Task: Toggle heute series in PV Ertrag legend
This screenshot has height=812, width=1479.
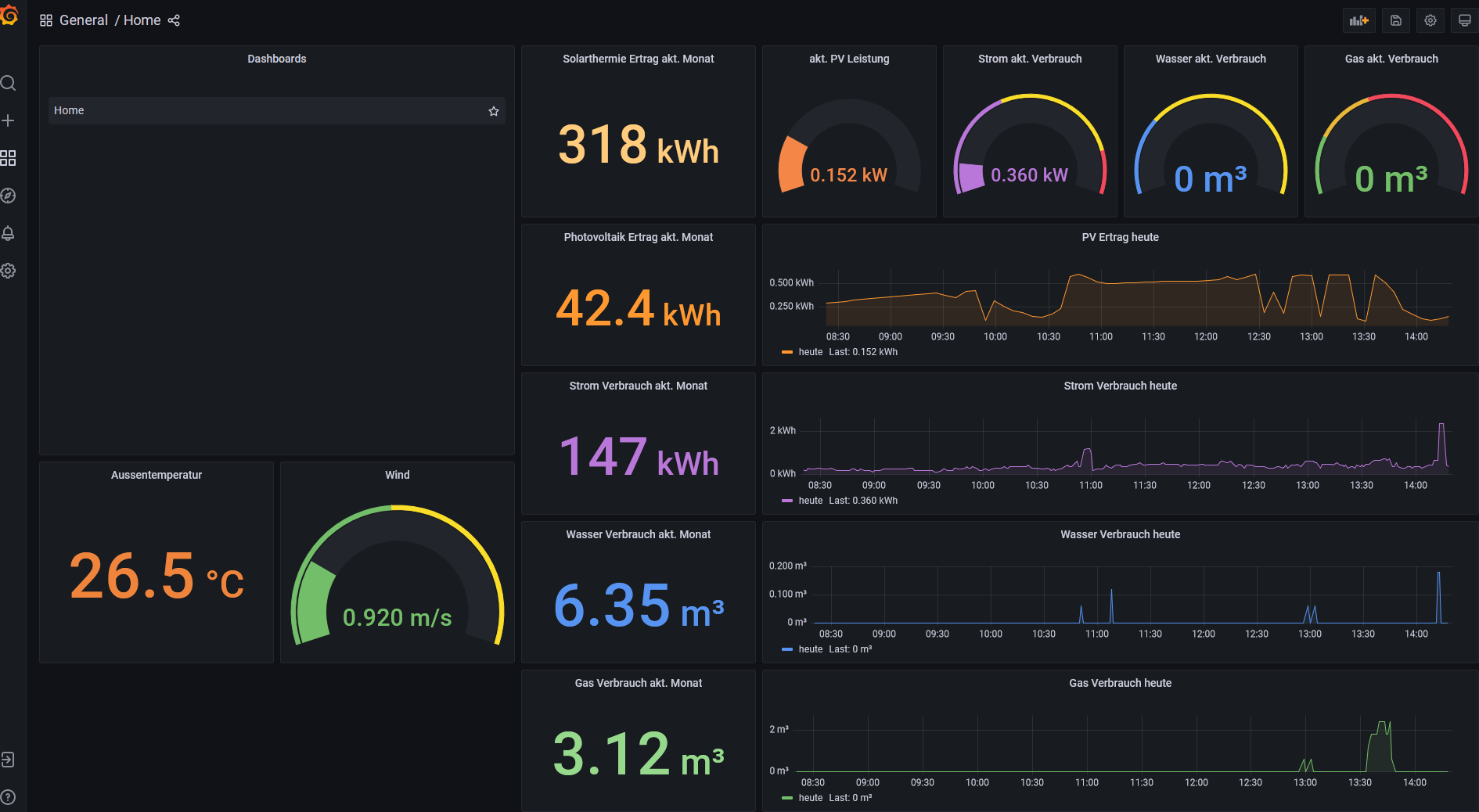Action: coord(810,352)
